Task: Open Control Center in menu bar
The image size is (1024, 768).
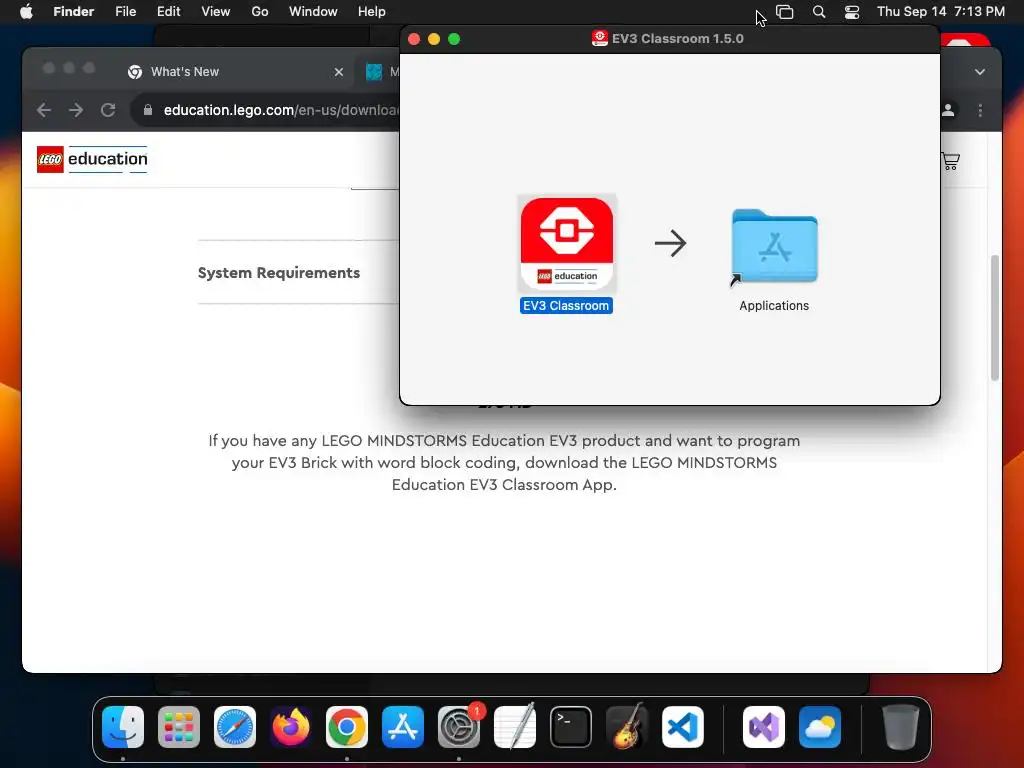Action: point(852,12)
